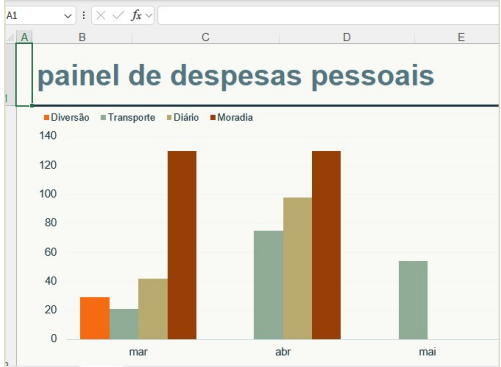Click the 0 value on vertical axis
The width and height of the screenshot is (501, 367).
click(54, 338)
